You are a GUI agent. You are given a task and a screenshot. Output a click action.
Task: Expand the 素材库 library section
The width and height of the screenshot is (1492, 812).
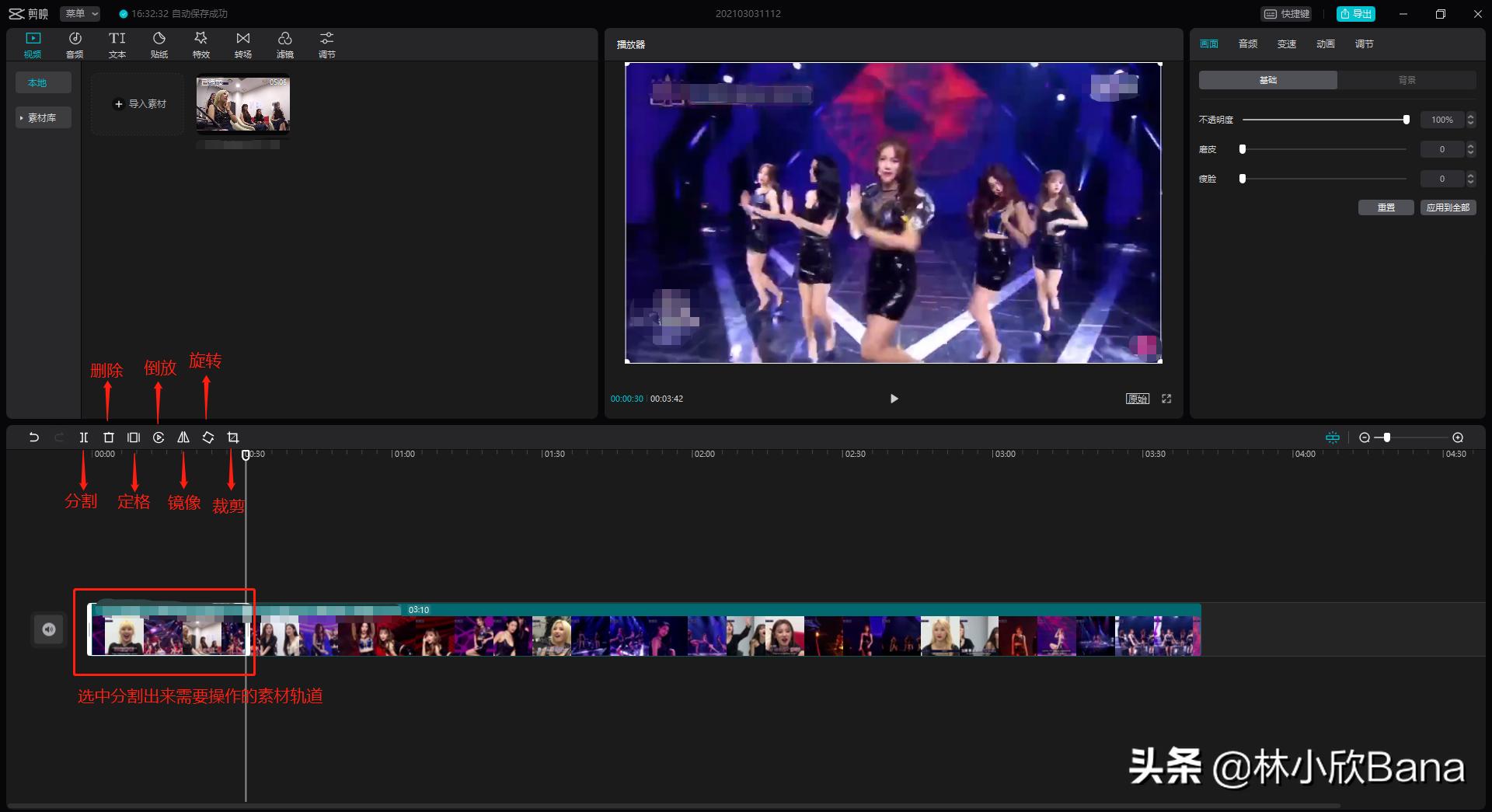click(42, 118)
